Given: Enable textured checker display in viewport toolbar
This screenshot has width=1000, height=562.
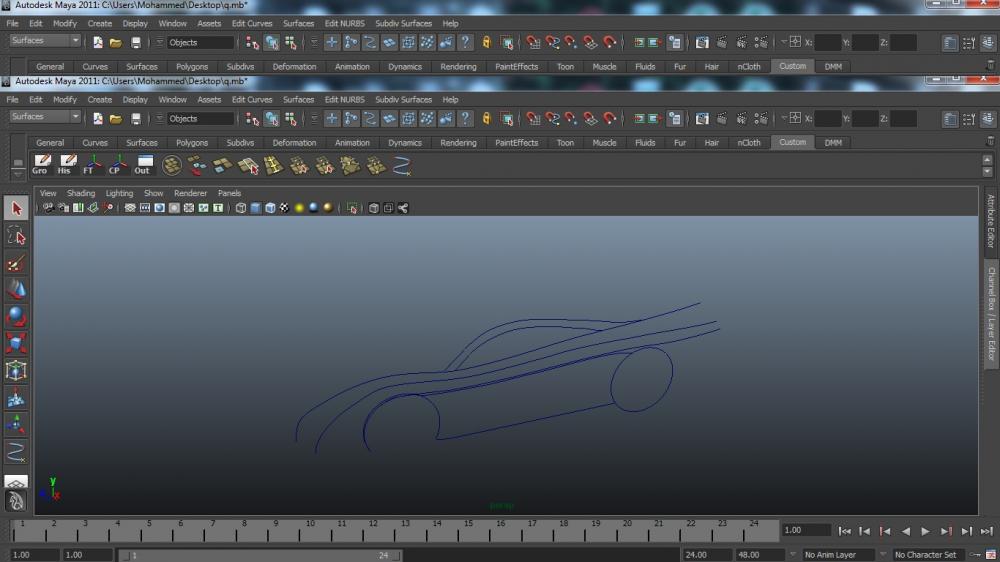Looking at the screenshot, I should (x=284, y=208).
